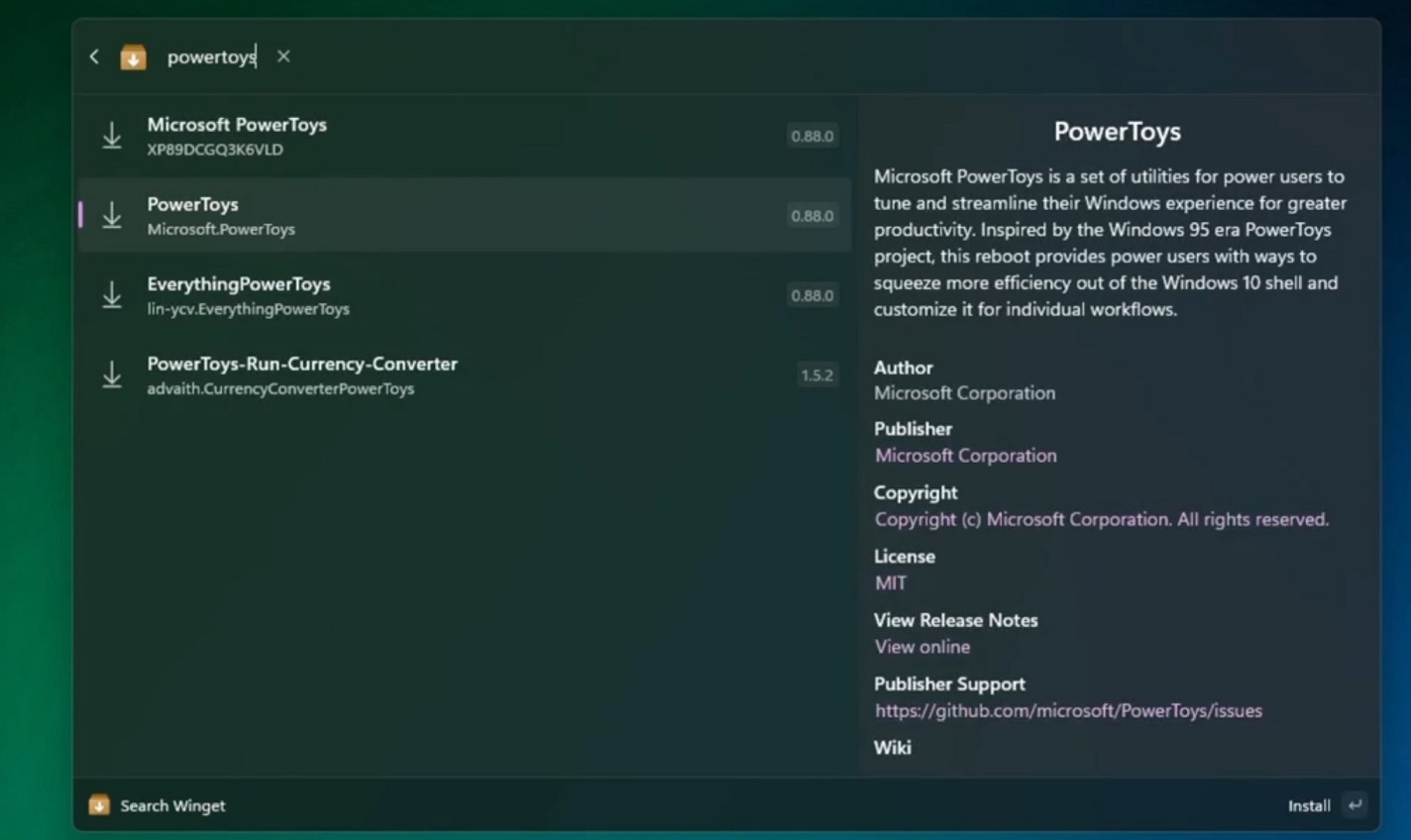Open the View online release notes link
This screenshot has height=840, width=1411.
[x=922, y=647]
